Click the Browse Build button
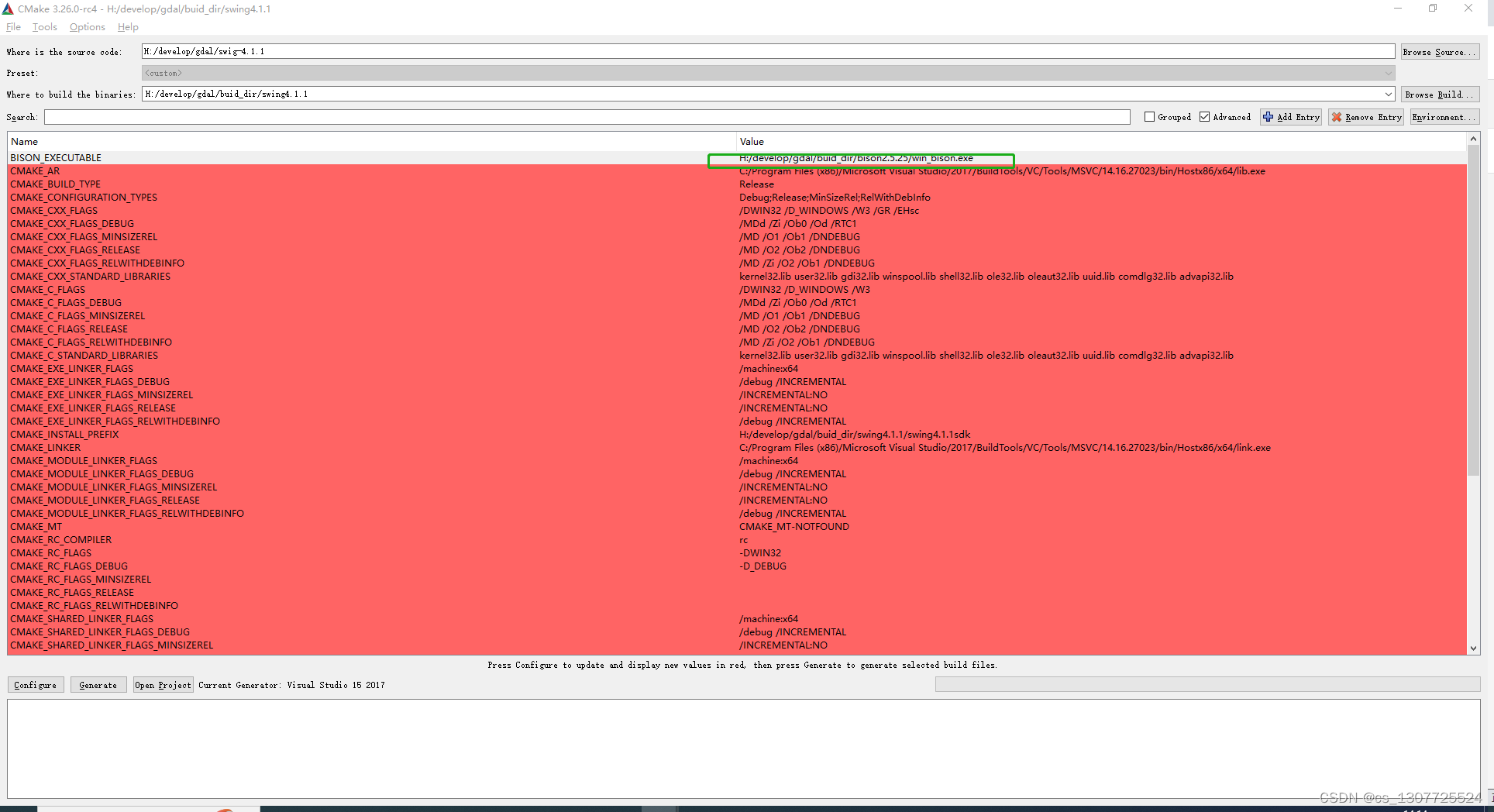This screenshot has width=1494, height=812. 1440,95
